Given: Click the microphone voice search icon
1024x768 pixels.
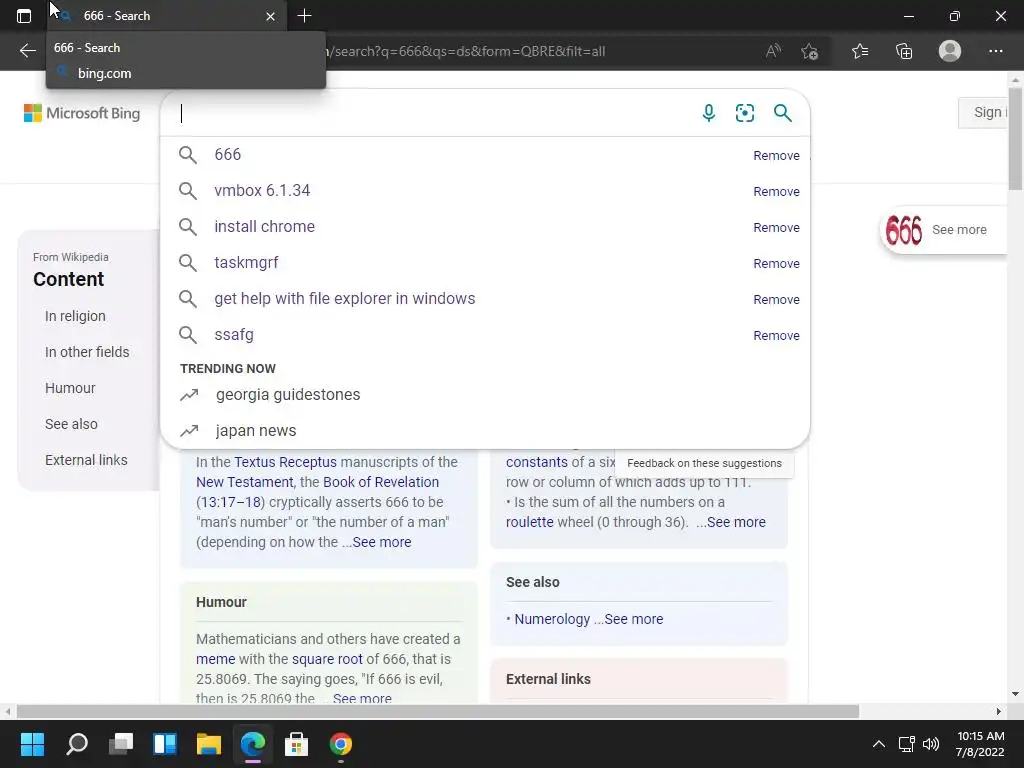Looking at the screenshot, I should [709, 113].
